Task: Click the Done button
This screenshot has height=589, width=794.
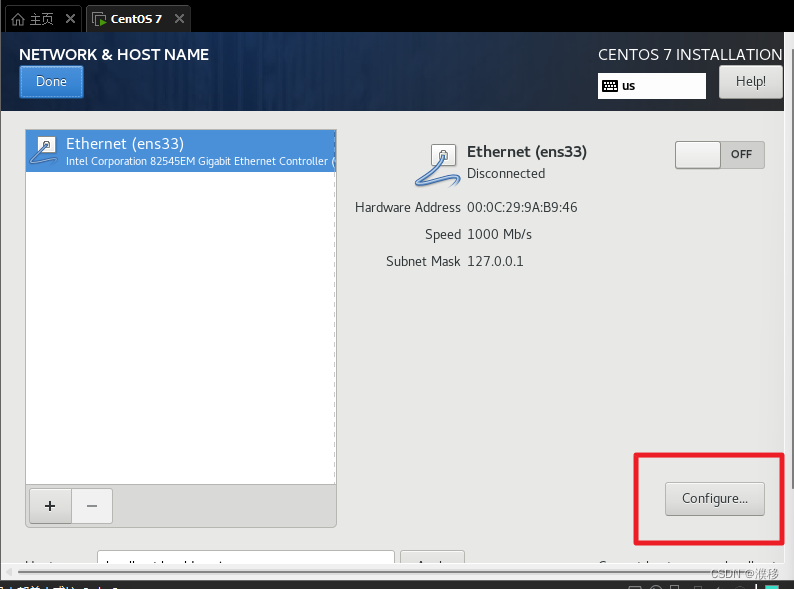Action: [51, 82]
